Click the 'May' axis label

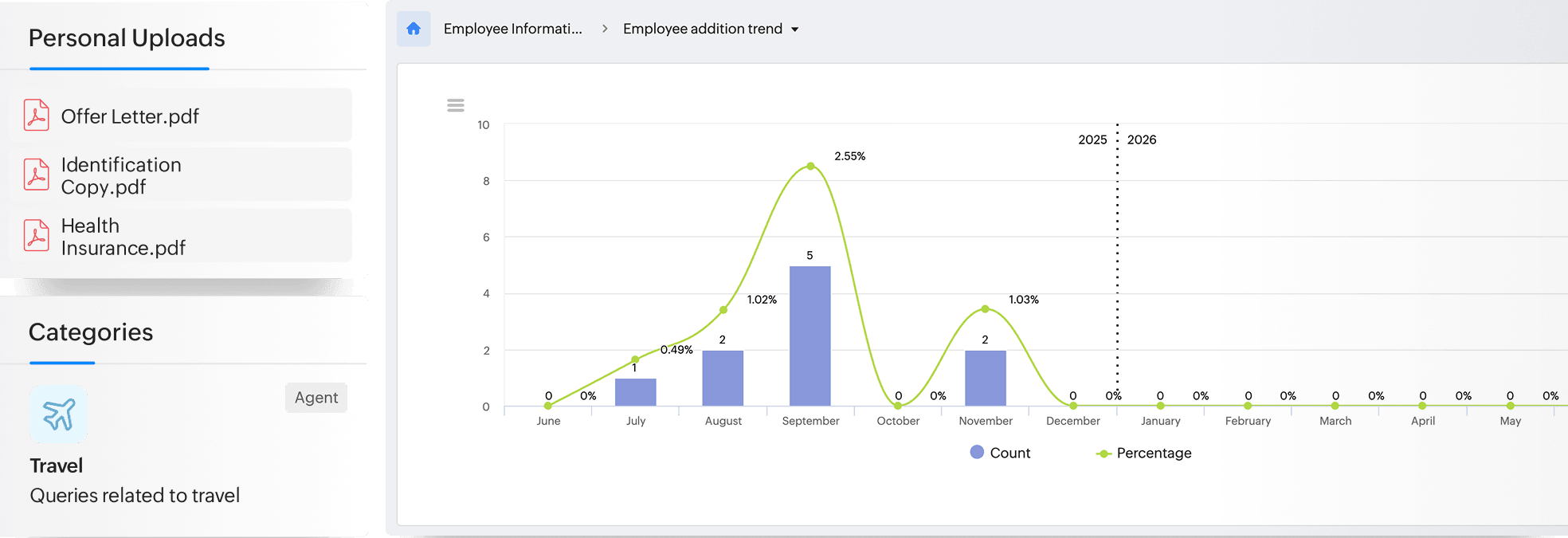pos(1511,421)
